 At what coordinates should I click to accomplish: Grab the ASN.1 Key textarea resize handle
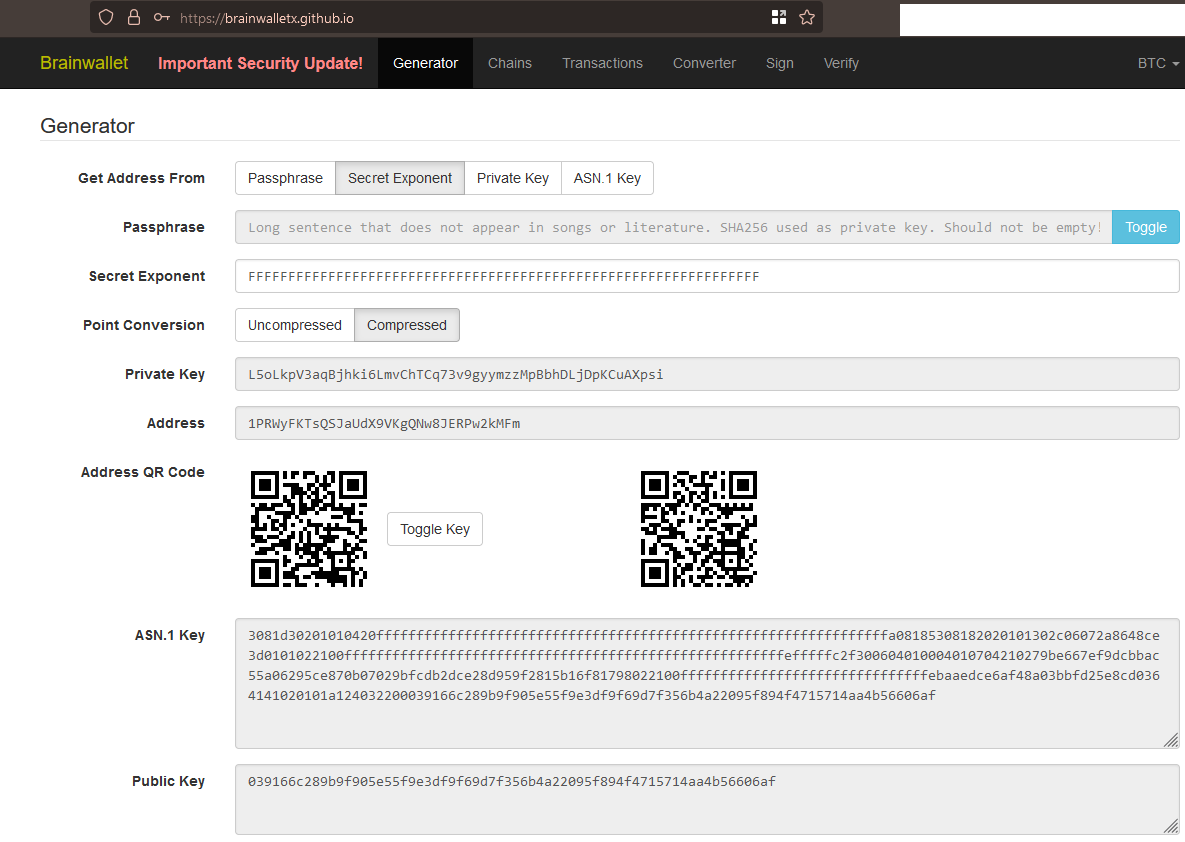[x=1171, y=740]
